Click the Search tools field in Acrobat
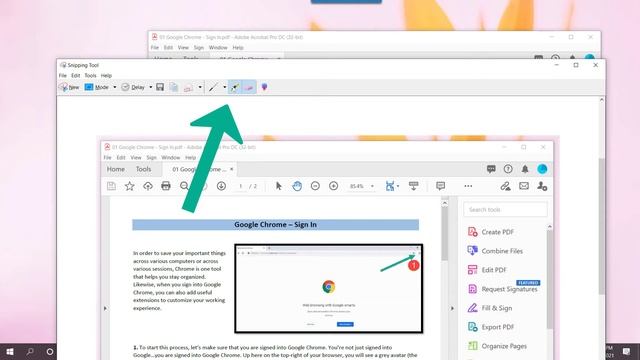 [x=505, y=209]
